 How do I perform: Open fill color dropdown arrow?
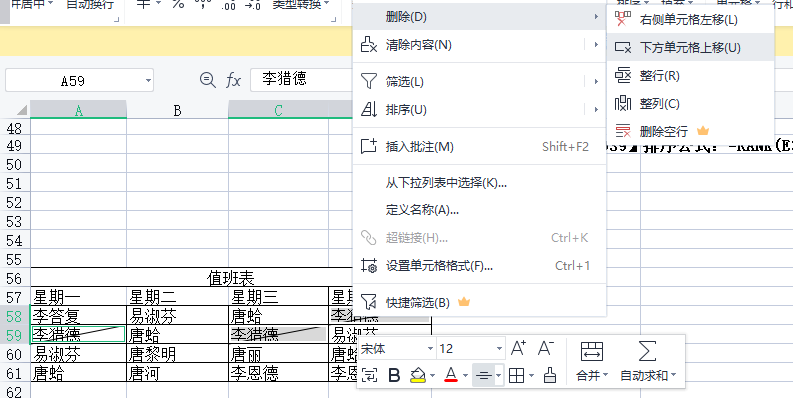pyautogui.click(x=432, y=376)
